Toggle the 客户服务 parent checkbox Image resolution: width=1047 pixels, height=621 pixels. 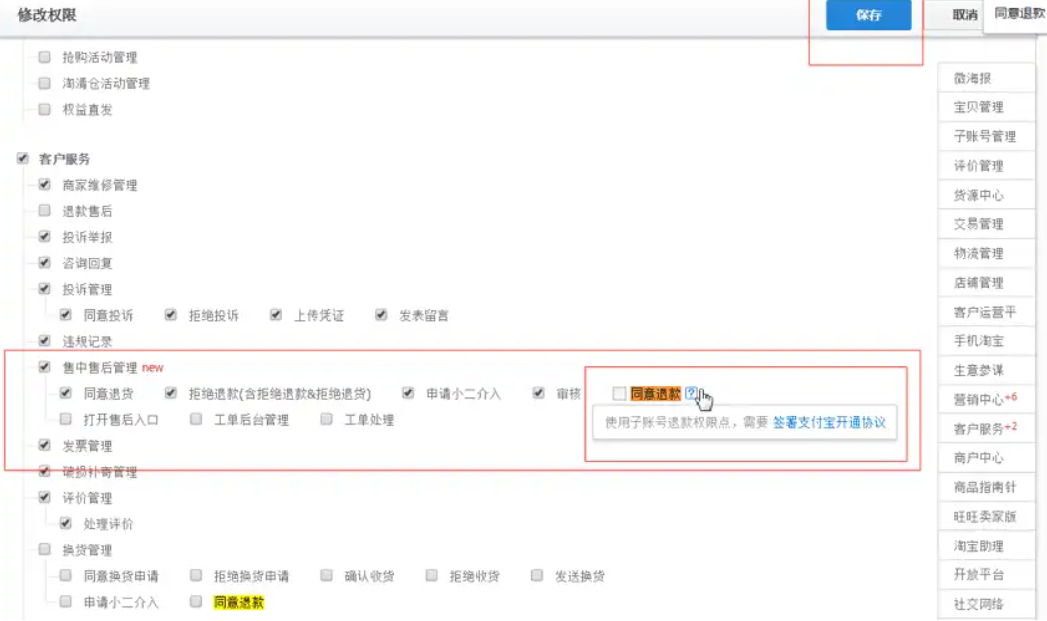pyautogui.click(x=22, y=159)
